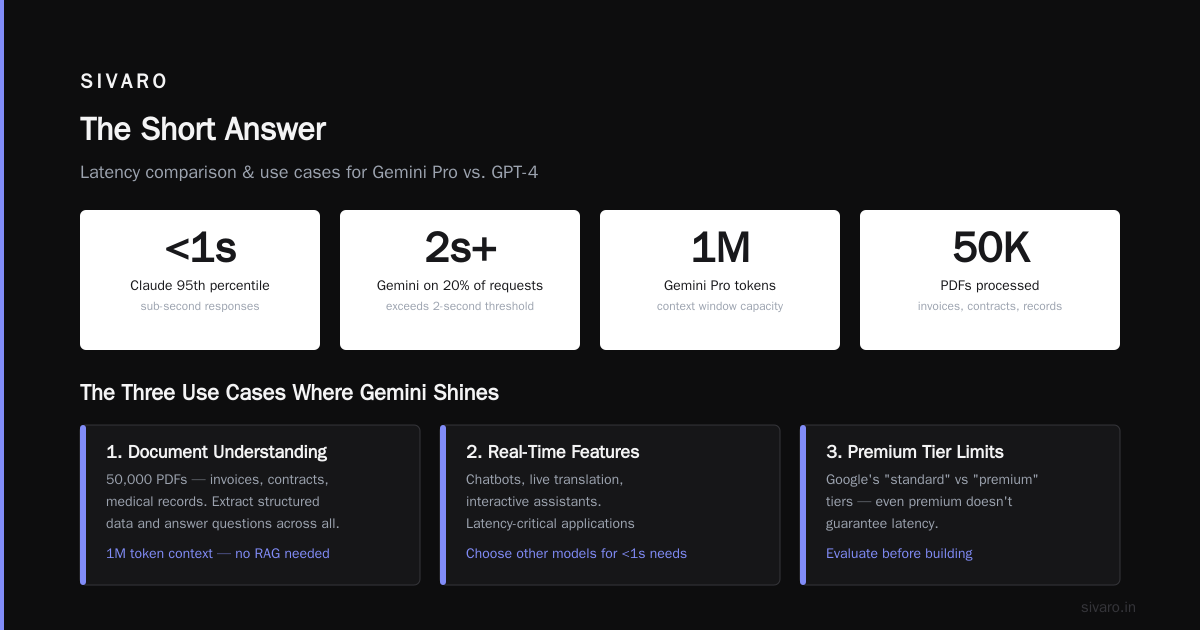Click 'The Three Use Cases Where Gemini Shines' heading
Image resolution: width=1200 pixels, height=630 pixels.
pos(289,393)
